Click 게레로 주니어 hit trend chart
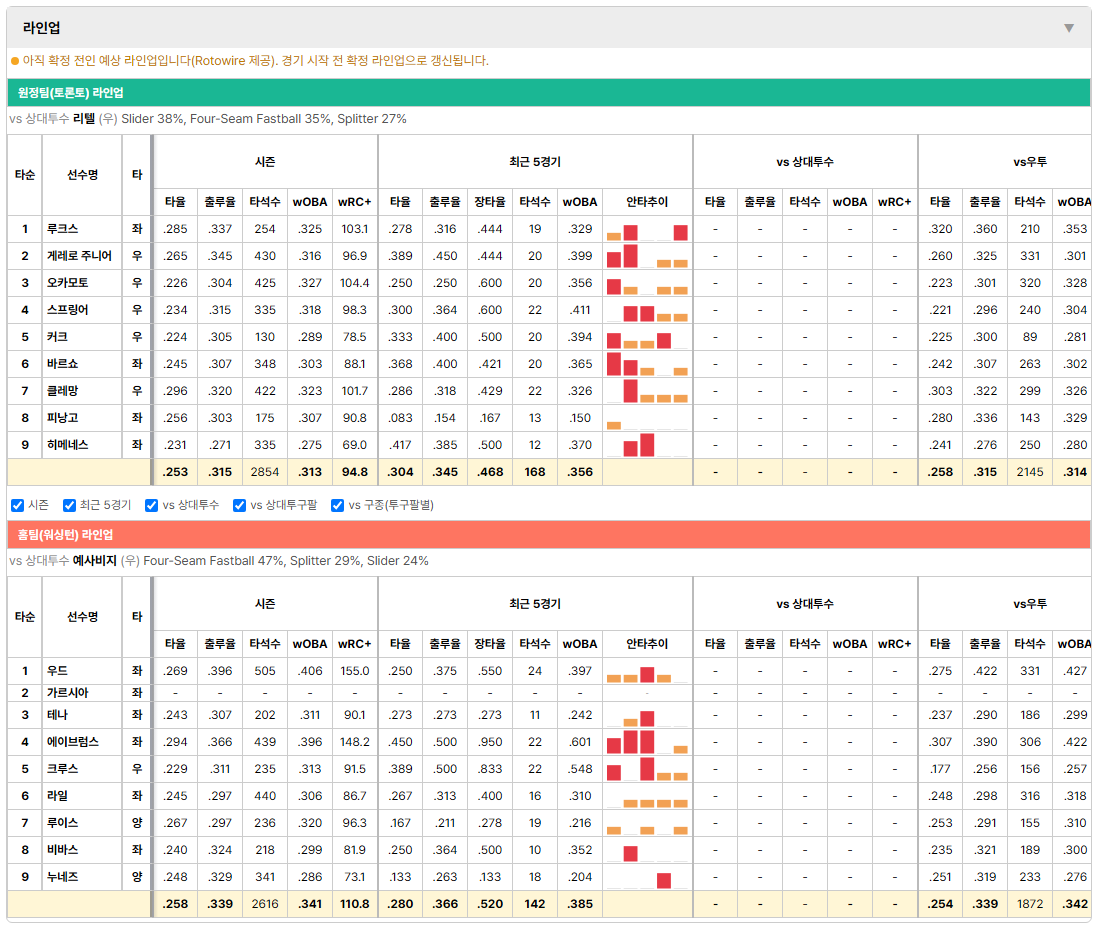The image size is (1098, 929). click(x=647, y=256)
